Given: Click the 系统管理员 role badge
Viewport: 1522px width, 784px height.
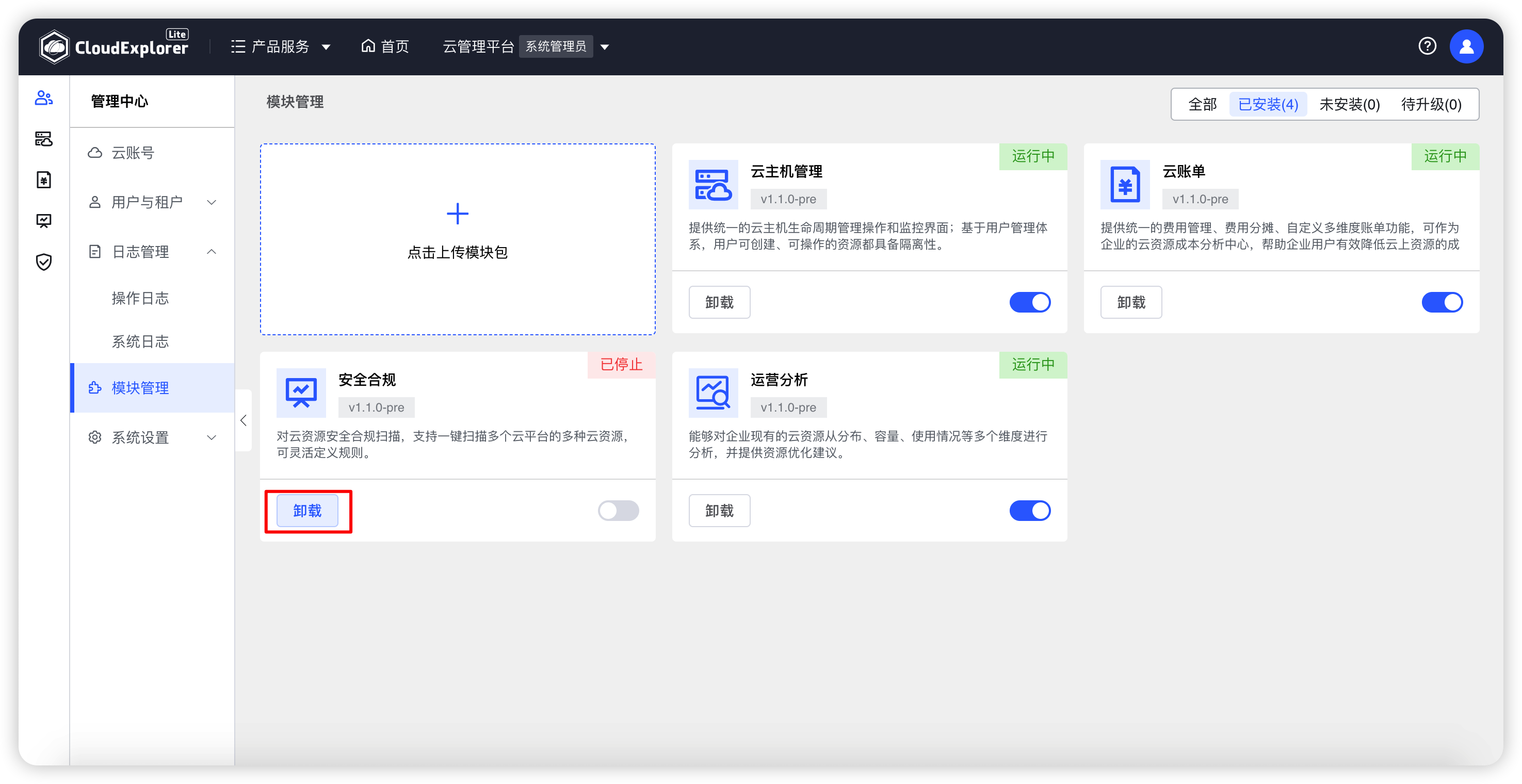Looking at the screenshot, I should tap(555, 46).
